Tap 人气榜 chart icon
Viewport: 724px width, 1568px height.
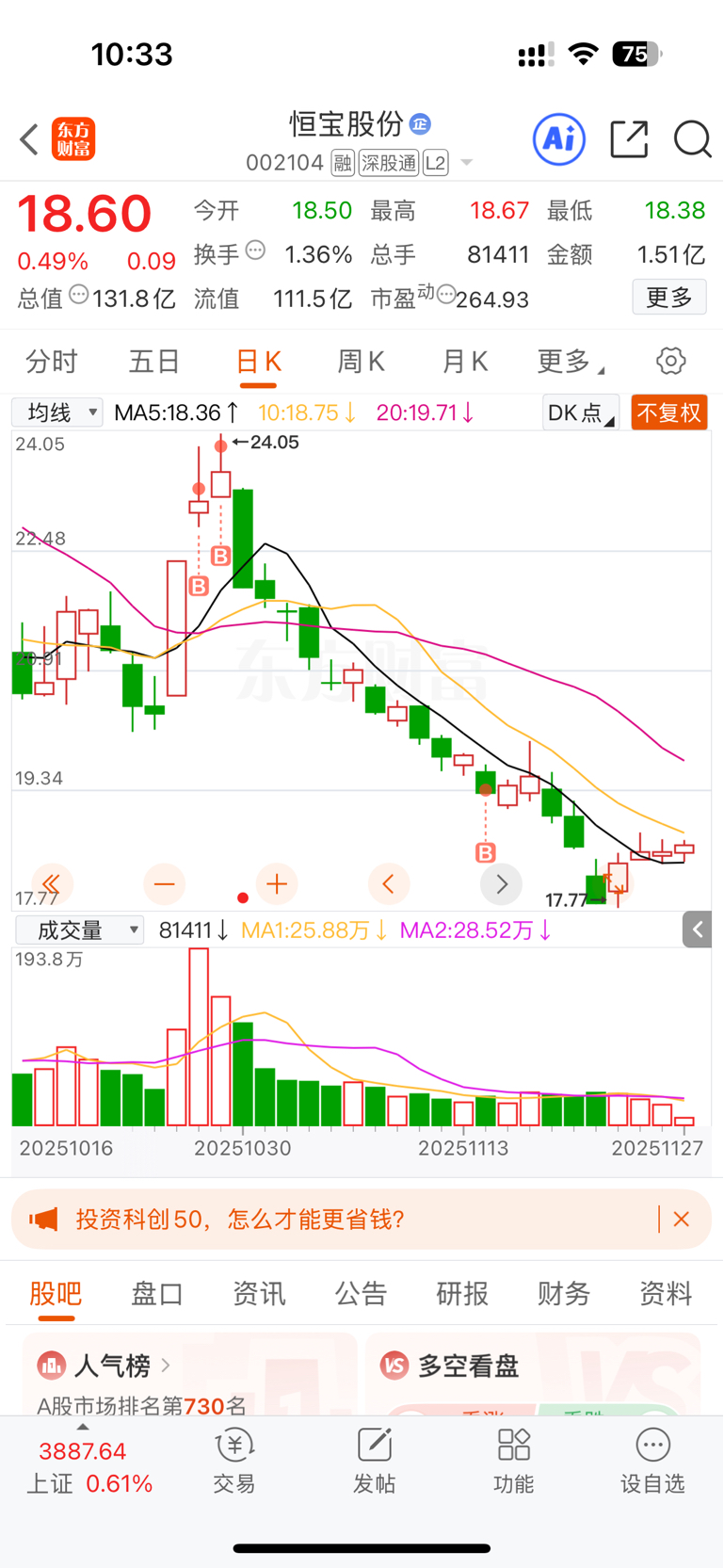tap(51, 1365)
